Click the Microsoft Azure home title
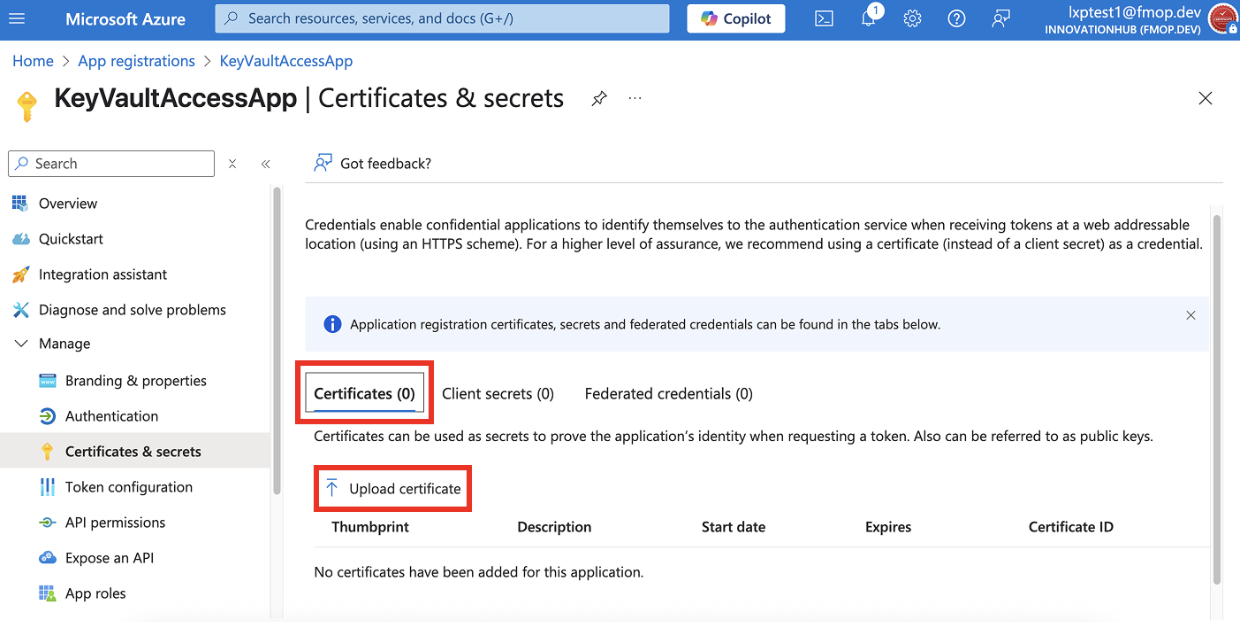Image resolution: width=1246 pixels, height=622 pixels. 125,19
